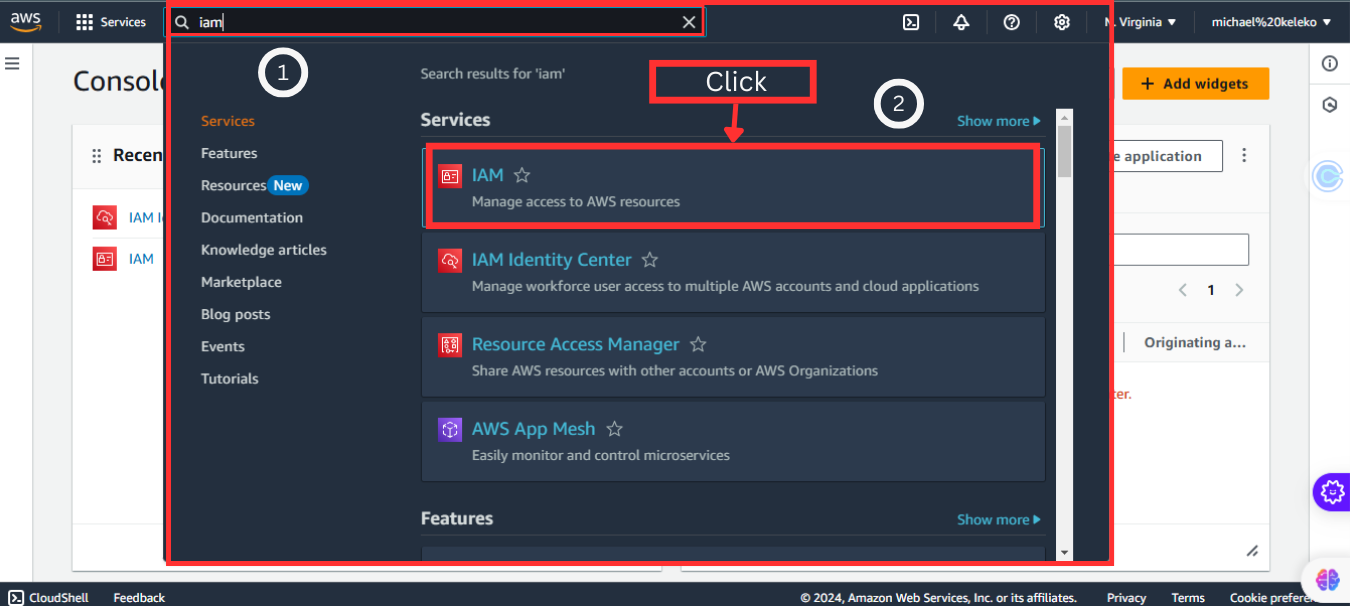Screen dimensions: 1350x606
Task: Click the widget resize handle icon
Action: click(x=1252, y=551)
